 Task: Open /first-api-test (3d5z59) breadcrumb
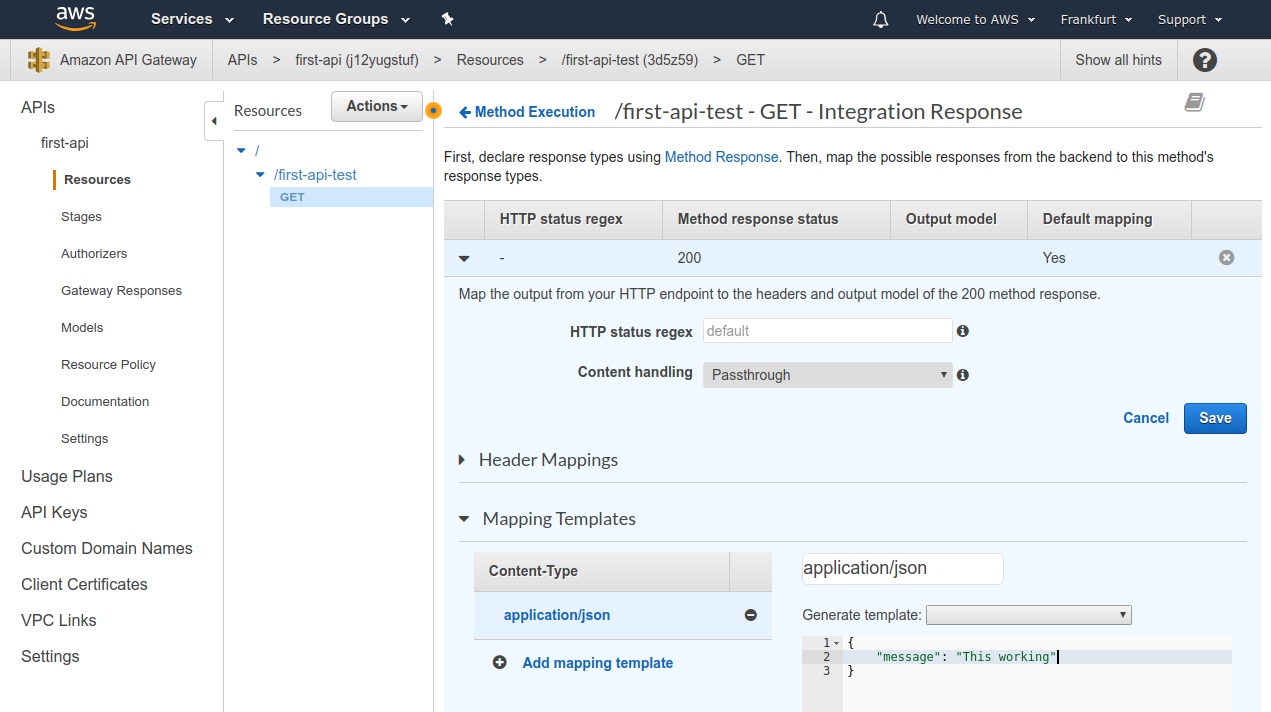pyautogui.click(x=629, y=60)
